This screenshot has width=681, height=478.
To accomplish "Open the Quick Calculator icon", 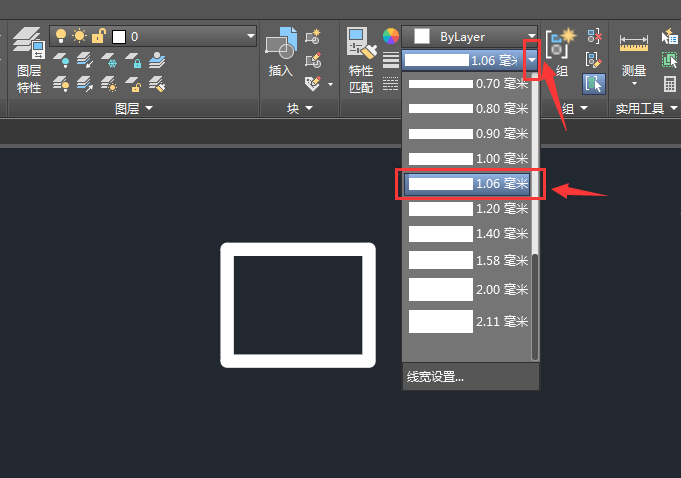I will click(669, 84).
